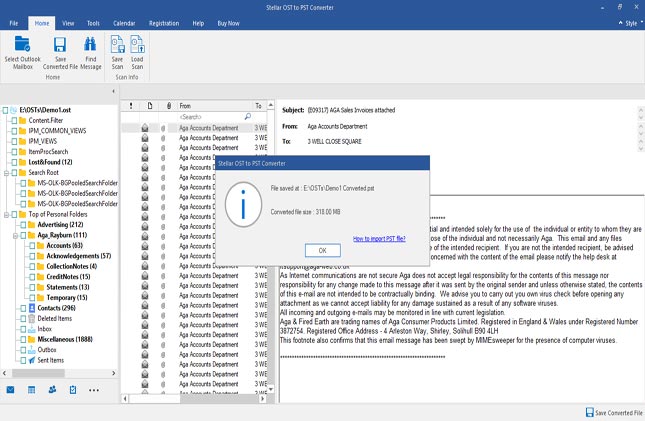Viewport: 645px width, 421px height.
Task: Sort by the attachment paperclip column
Action: [x=169, y=106]
